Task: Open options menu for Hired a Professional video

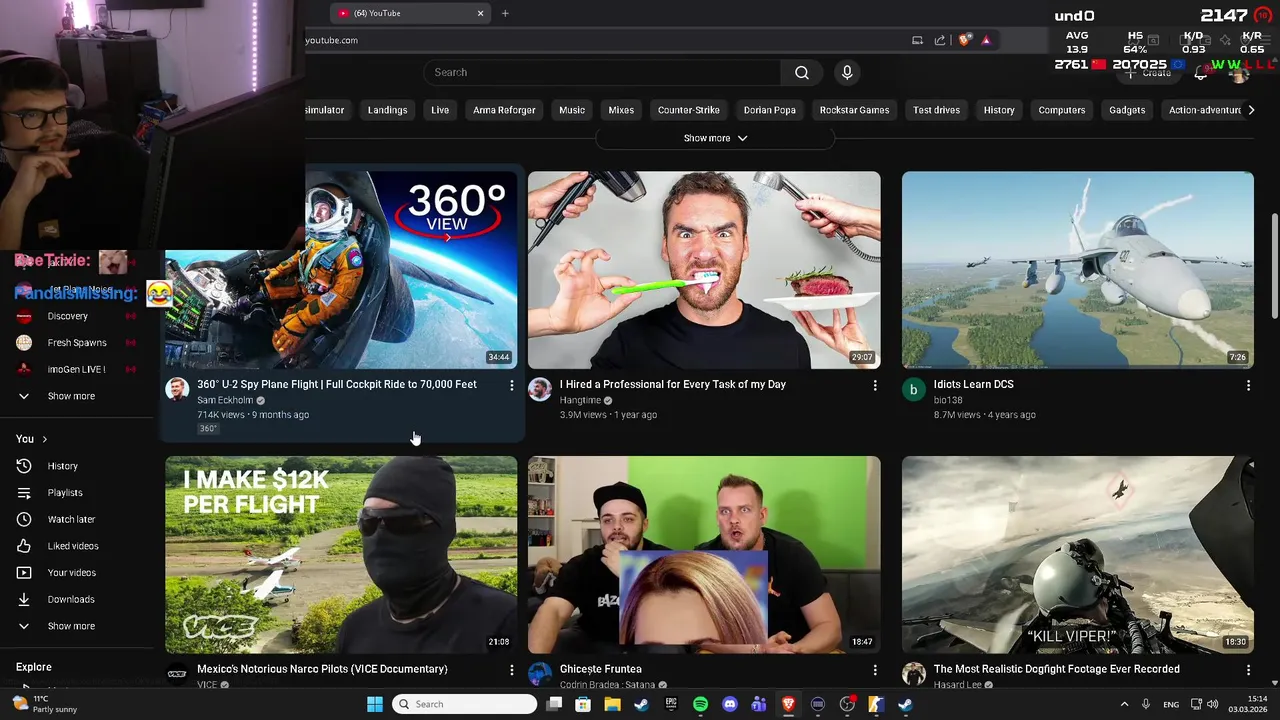Action: 875,385
